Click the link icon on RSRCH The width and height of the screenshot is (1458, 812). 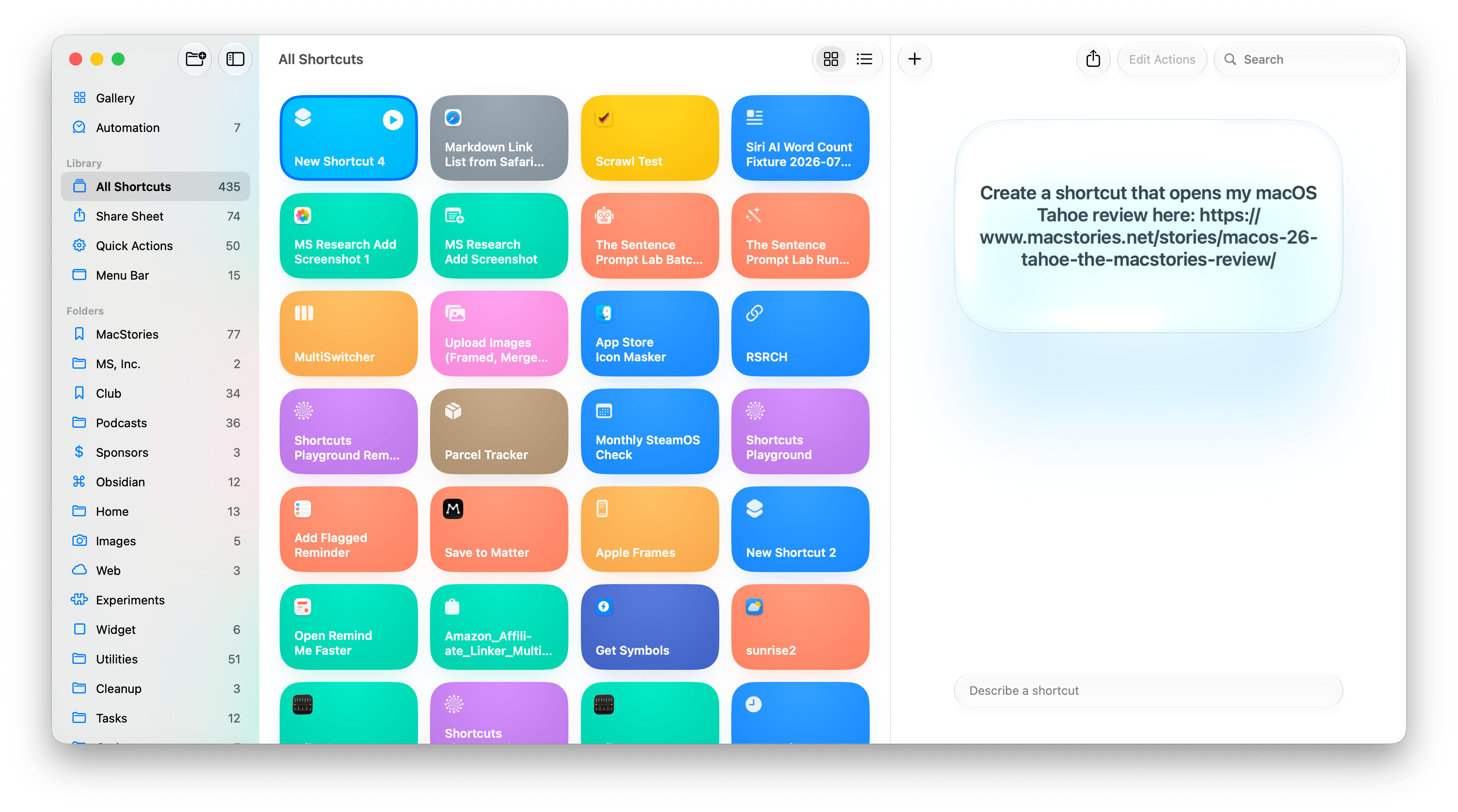tap(754, 313)
